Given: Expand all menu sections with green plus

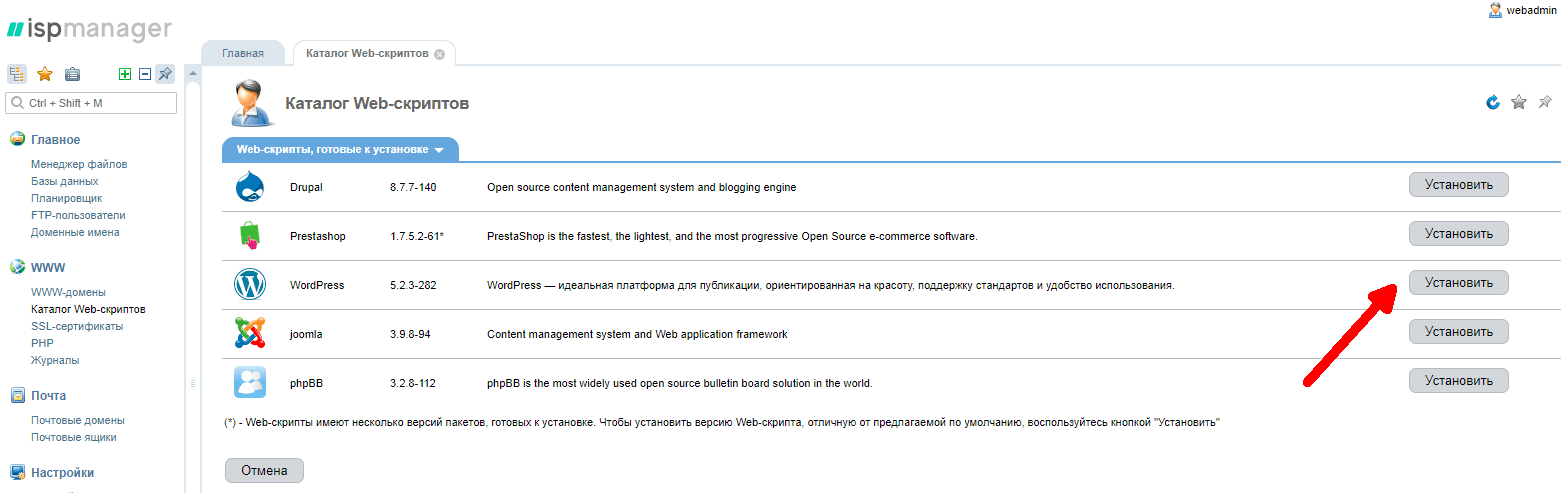Looking at the screenshot, I should click(125, 74).
